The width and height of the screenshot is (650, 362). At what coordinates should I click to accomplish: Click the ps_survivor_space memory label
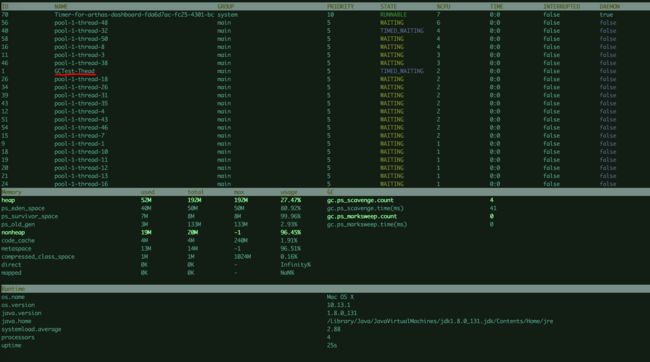pos(29,216)
